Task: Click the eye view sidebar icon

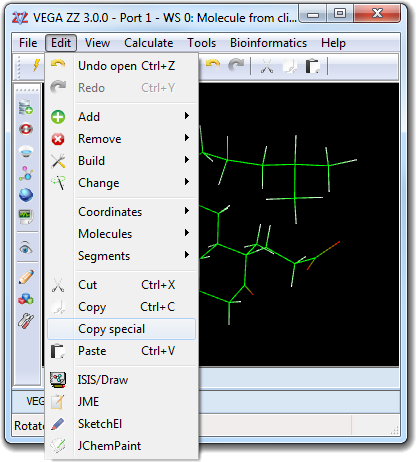Action: tap(26, 248)
